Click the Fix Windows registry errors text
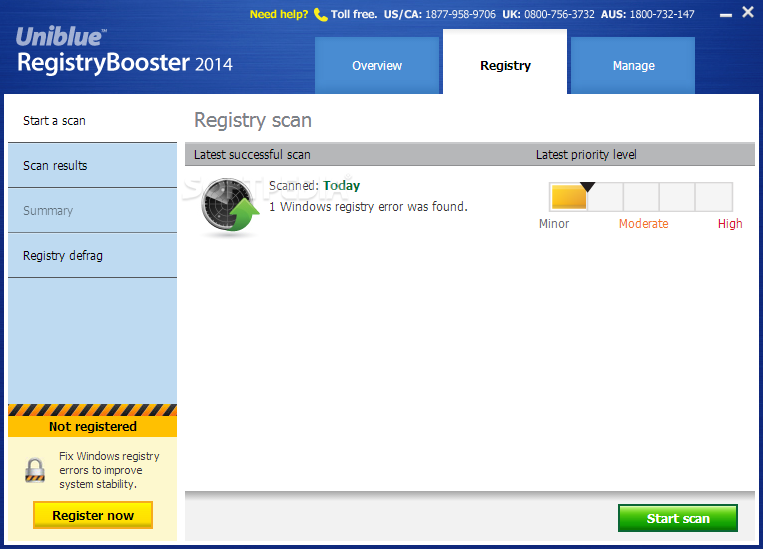 109,470
